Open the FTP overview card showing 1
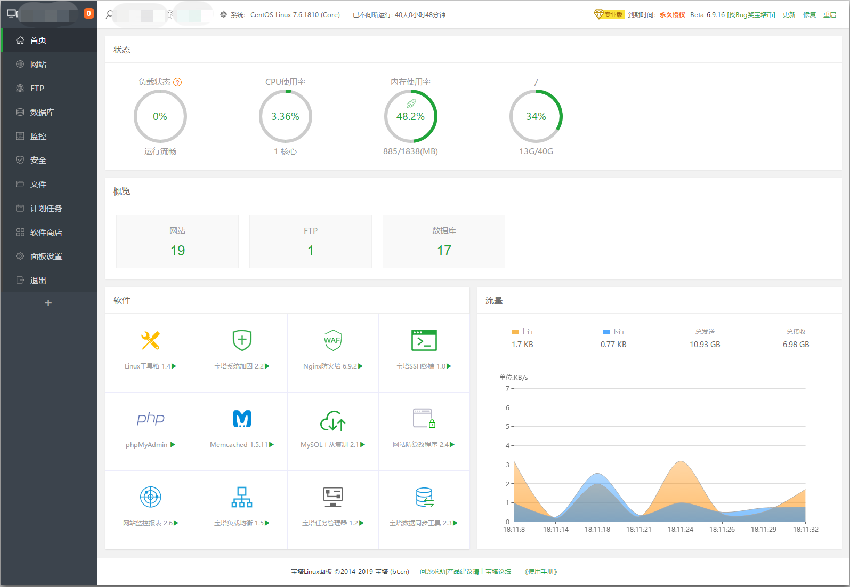 tap(311, 241)
